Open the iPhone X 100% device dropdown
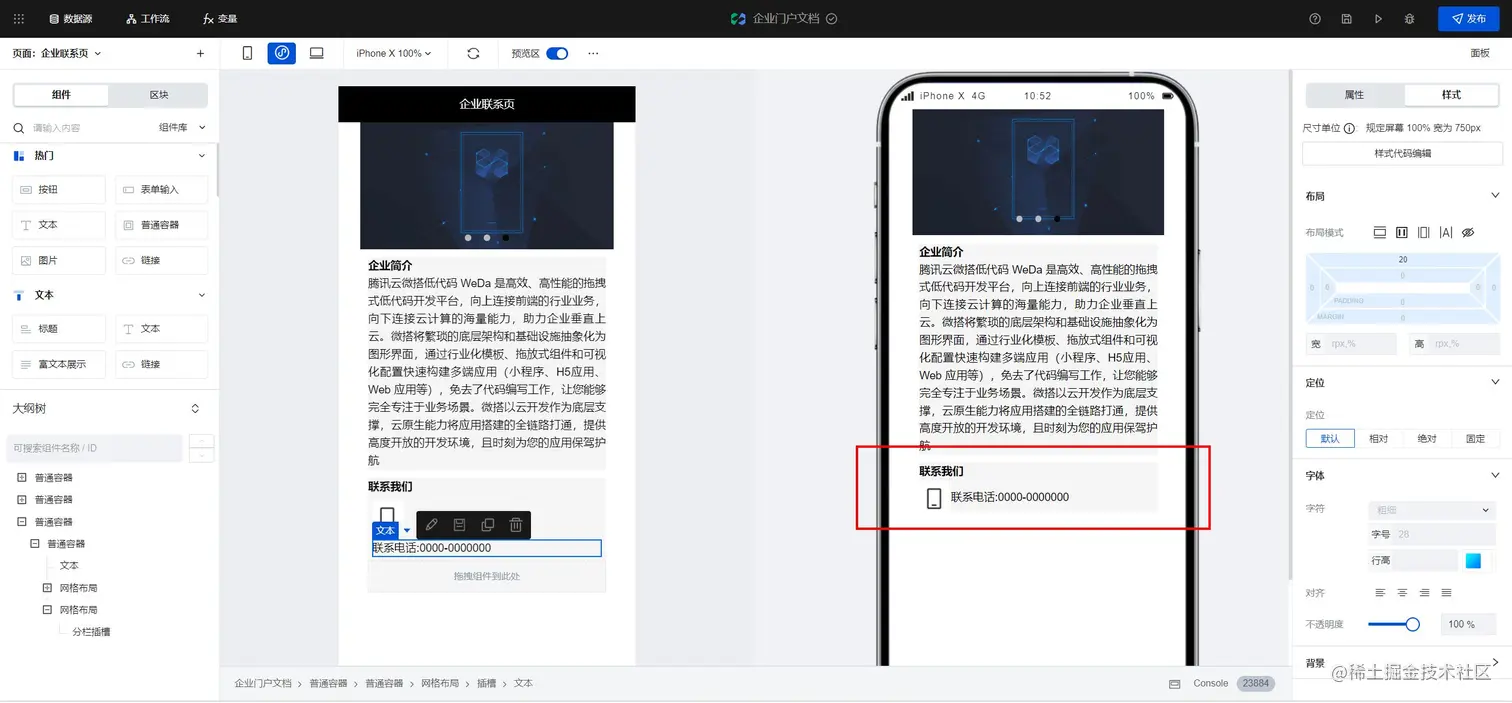This screenshot has width=1512, height=703. point(394,54)
